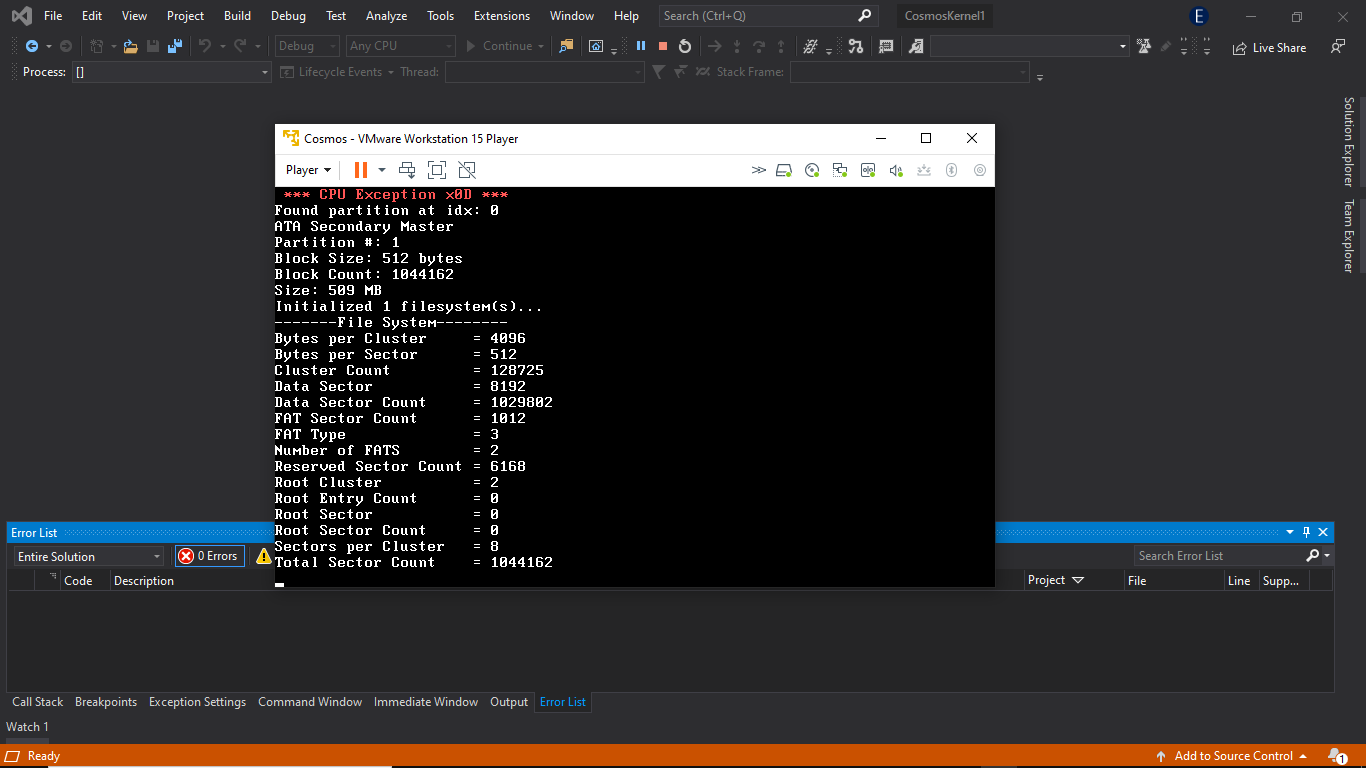Toggle VMware Unity mode icon

(467, 170)
